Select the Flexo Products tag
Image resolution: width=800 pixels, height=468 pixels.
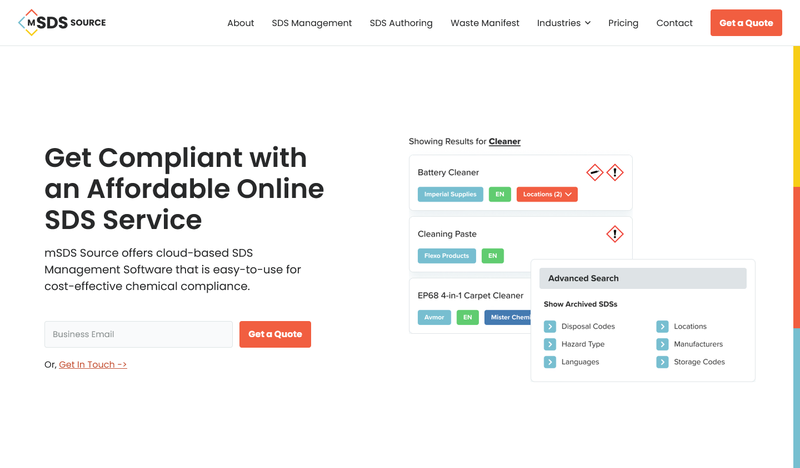point(446,256)
